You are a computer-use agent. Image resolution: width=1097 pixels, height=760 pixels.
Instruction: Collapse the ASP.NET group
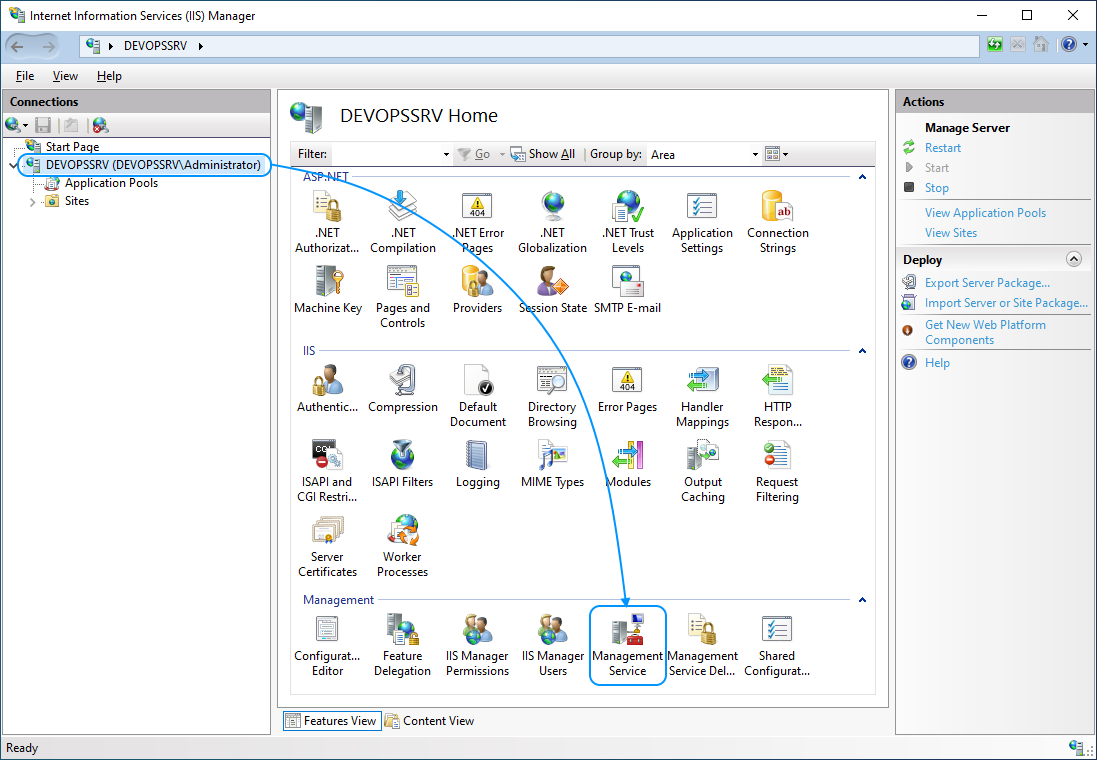click(x=862, y=177)
